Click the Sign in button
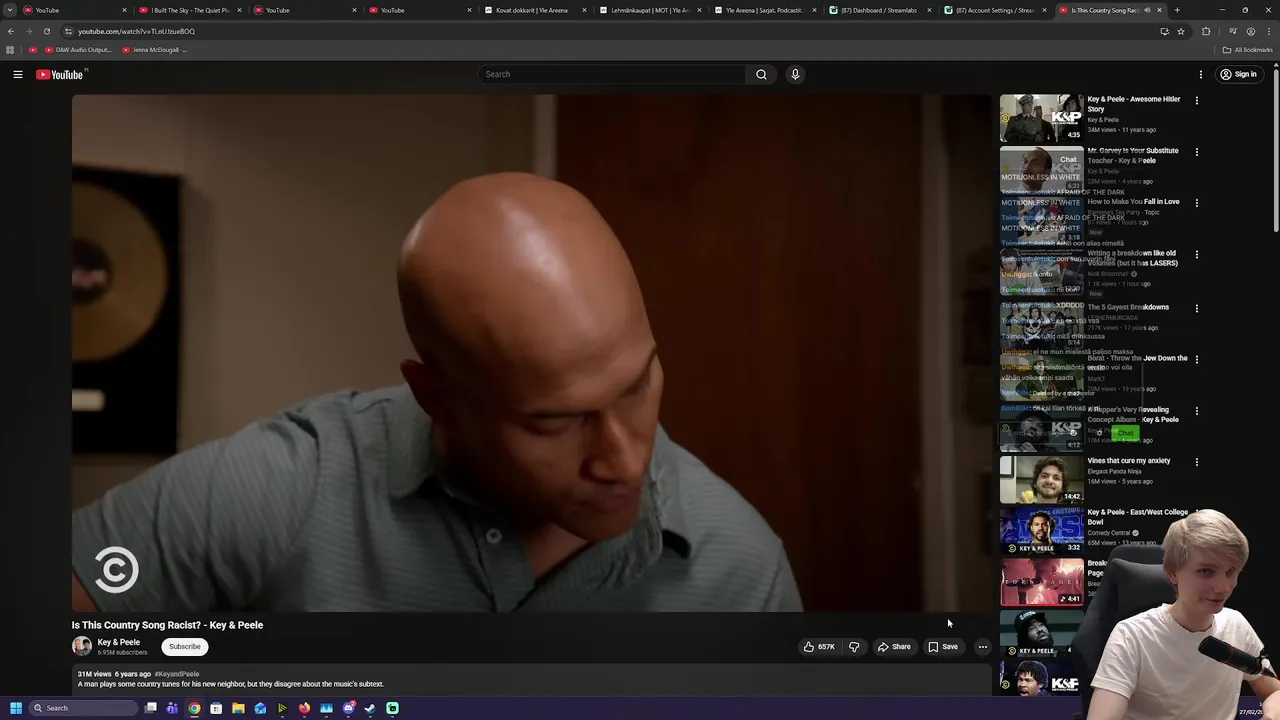The width and height of the screenshot is (1280, 720). coord(1238,74)
